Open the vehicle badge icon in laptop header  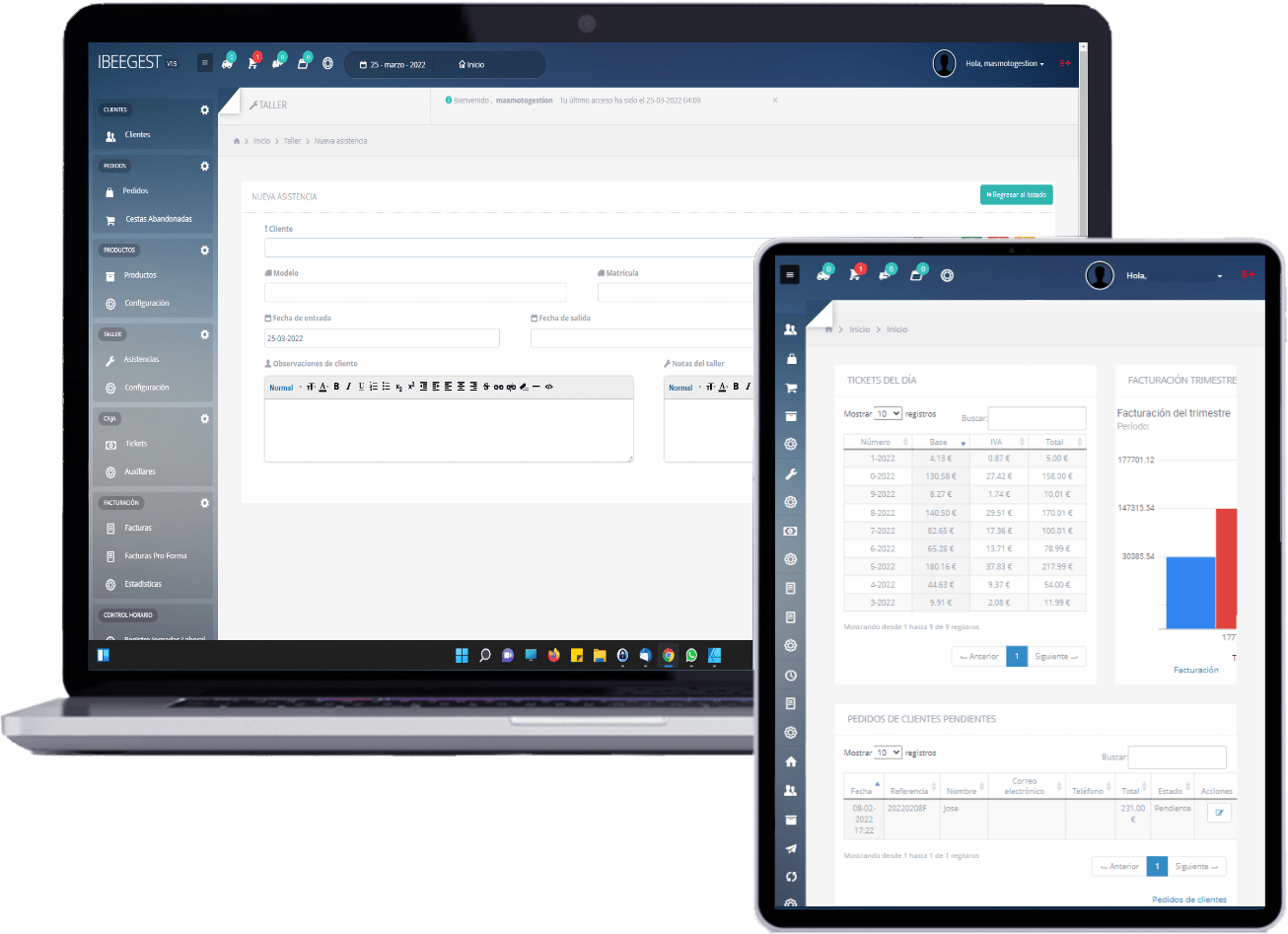(228, 62)
